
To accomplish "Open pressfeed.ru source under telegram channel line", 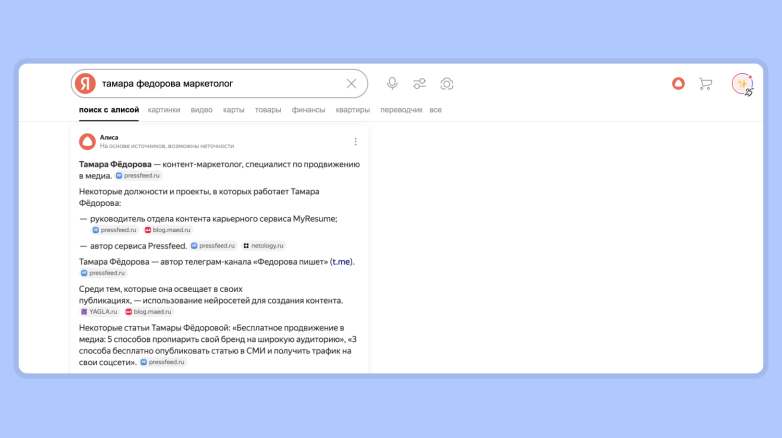I will click(x=103, y=273).
